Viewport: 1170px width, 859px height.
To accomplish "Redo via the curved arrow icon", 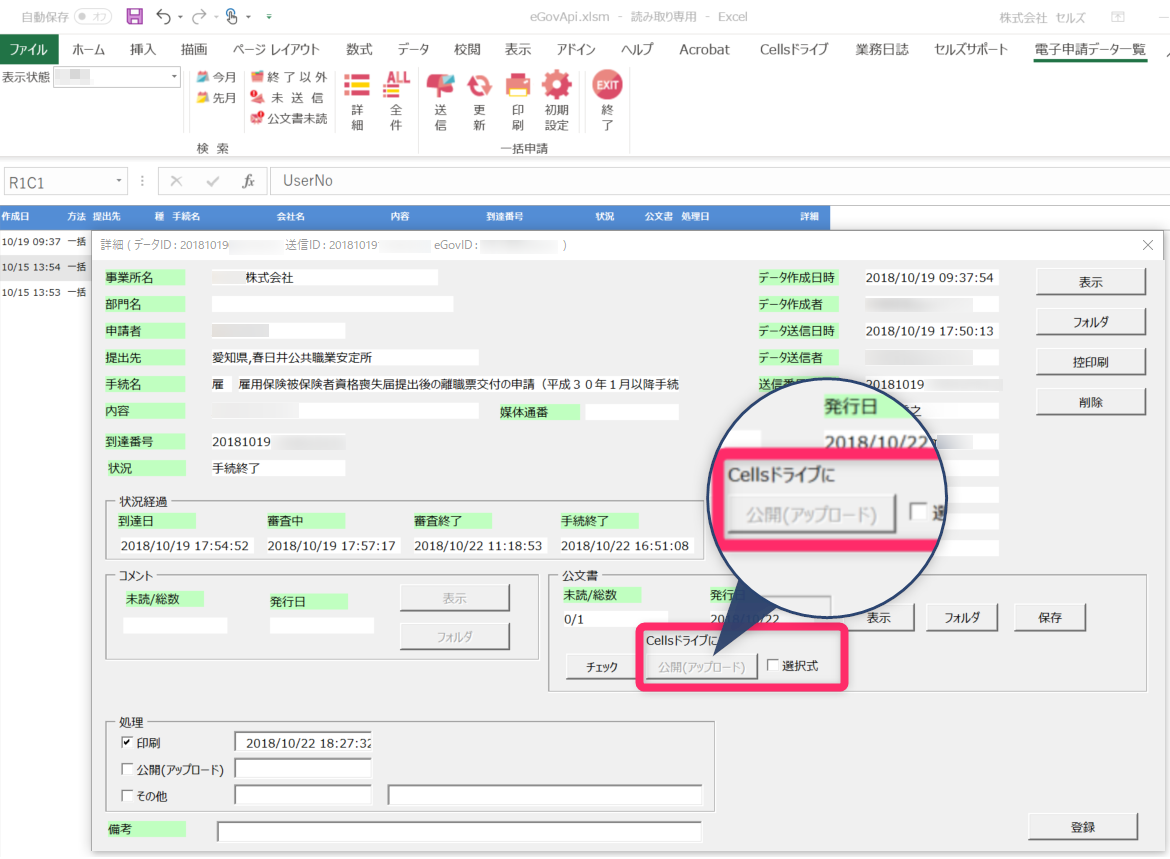I will point(198,16).
